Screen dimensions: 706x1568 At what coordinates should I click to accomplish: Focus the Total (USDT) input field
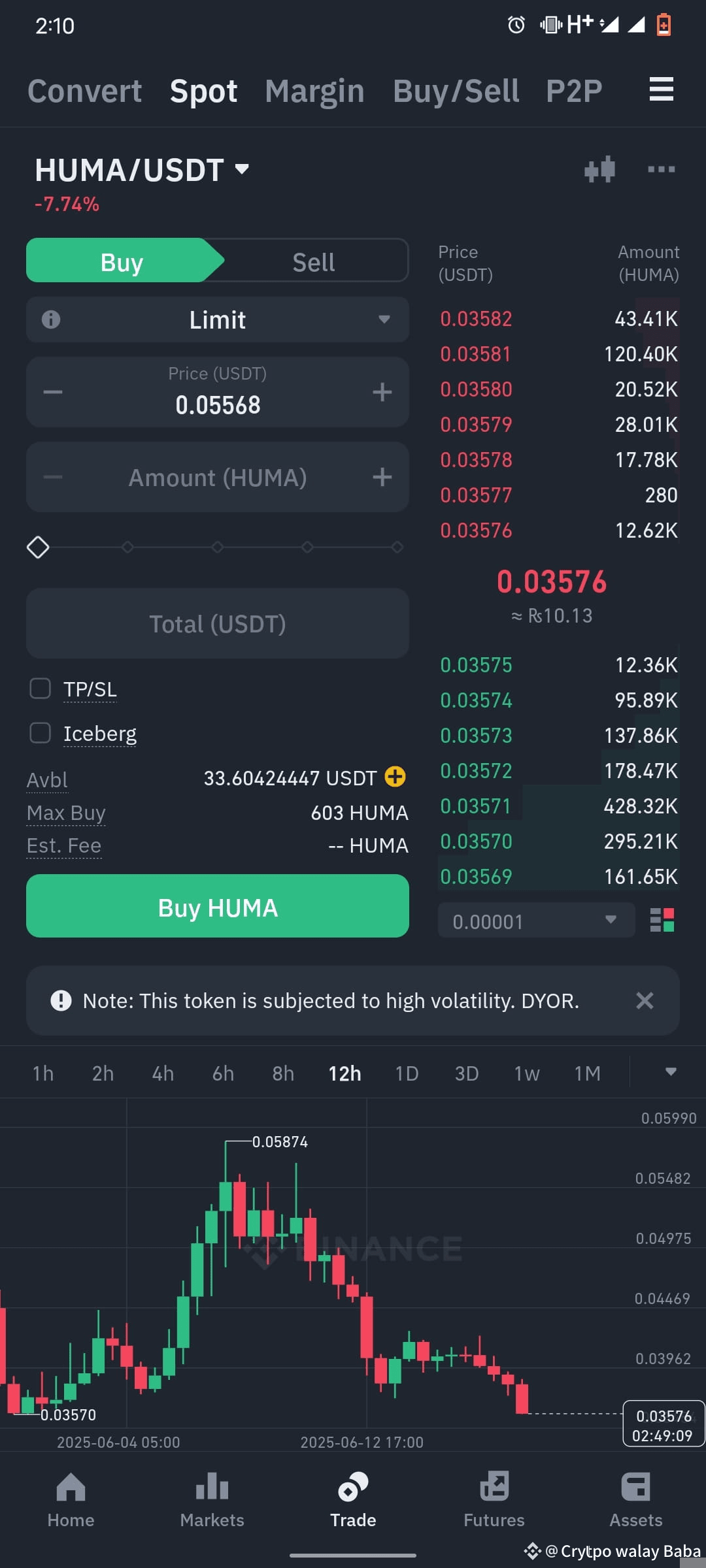click(218, 623)
